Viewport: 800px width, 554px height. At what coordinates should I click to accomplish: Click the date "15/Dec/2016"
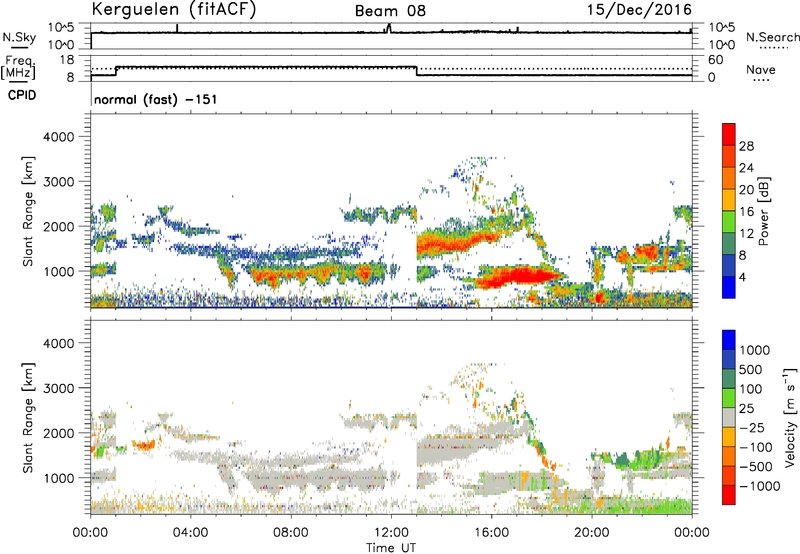pyautogui.click(x=639, y=10)
